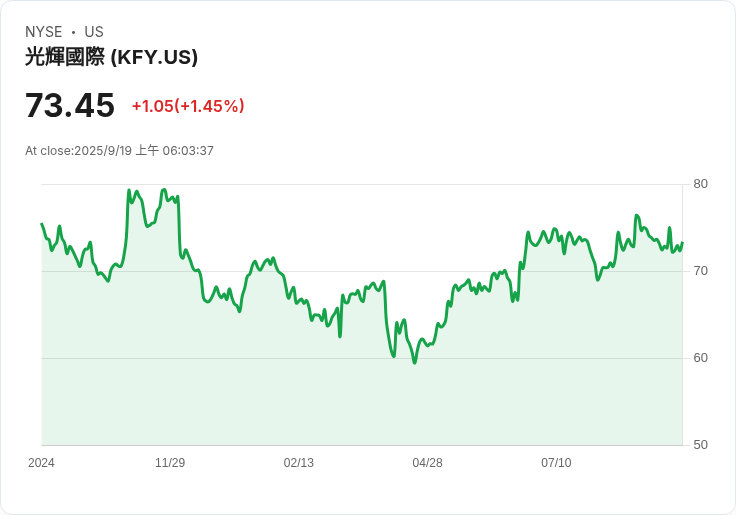
Task: Click the 80 price axis label
Action: [x=700, y=184]
